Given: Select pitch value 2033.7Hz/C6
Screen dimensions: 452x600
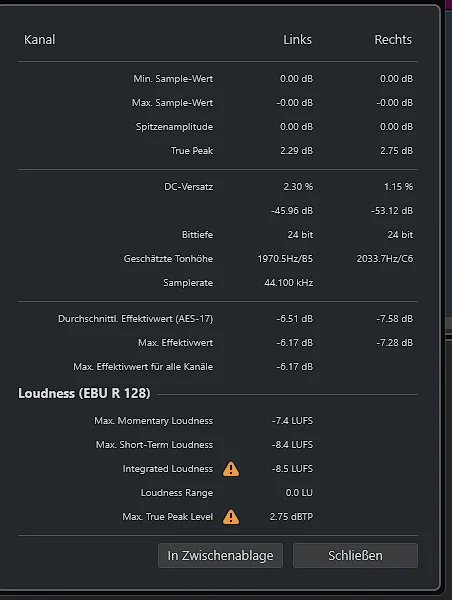Looking at the screenshot, I should [385, 259].
